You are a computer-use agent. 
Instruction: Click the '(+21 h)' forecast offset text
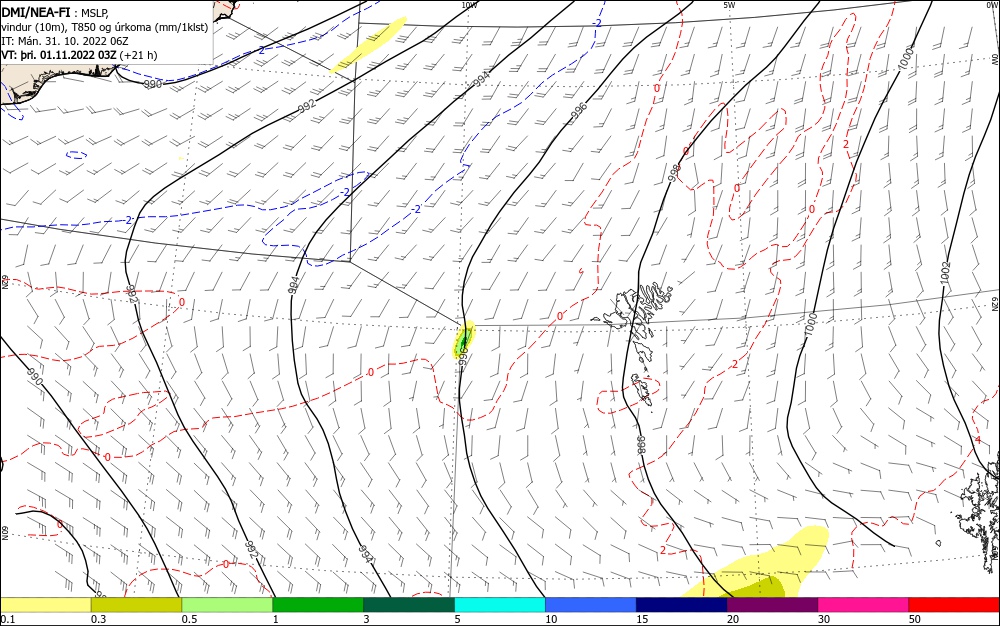pos(138,55)
